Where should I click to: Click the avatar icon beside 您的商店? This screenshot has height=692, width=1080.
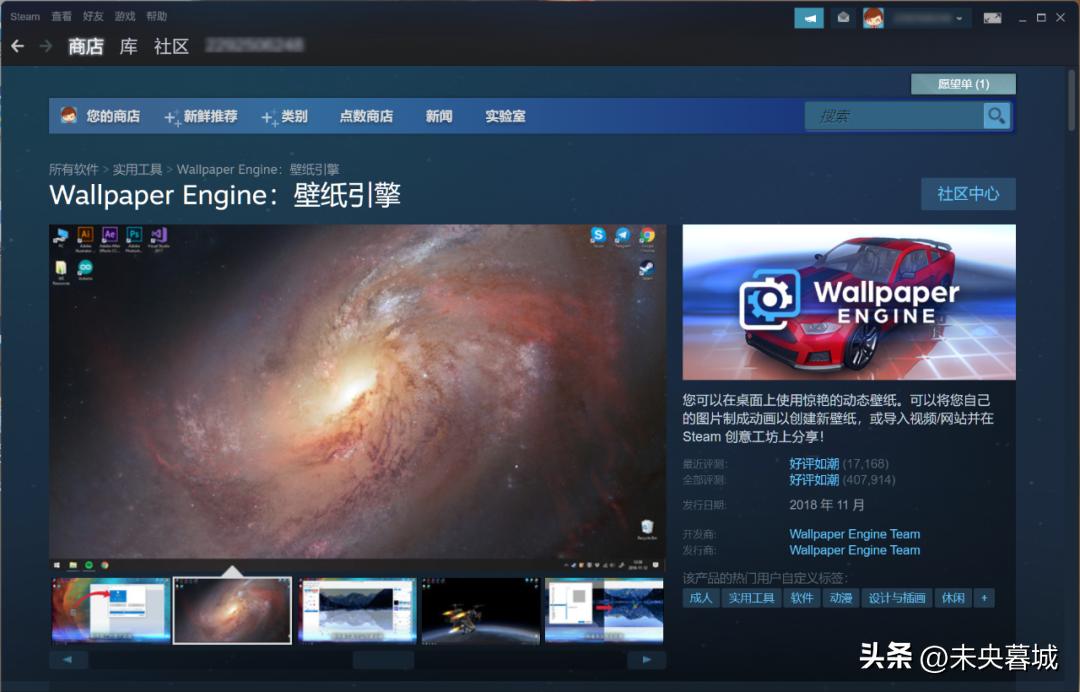[68, 115]
